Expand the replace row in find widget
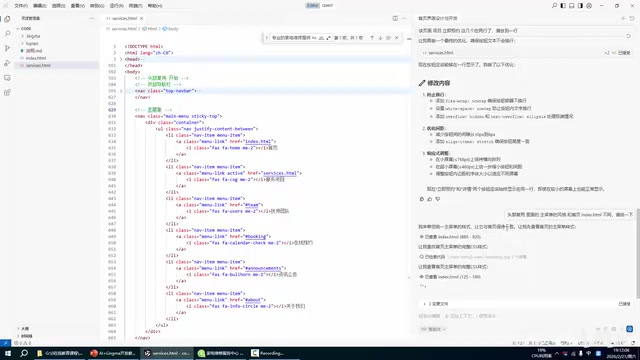The width and height of the screenshot is (640, 360). (x=267, y=38)
